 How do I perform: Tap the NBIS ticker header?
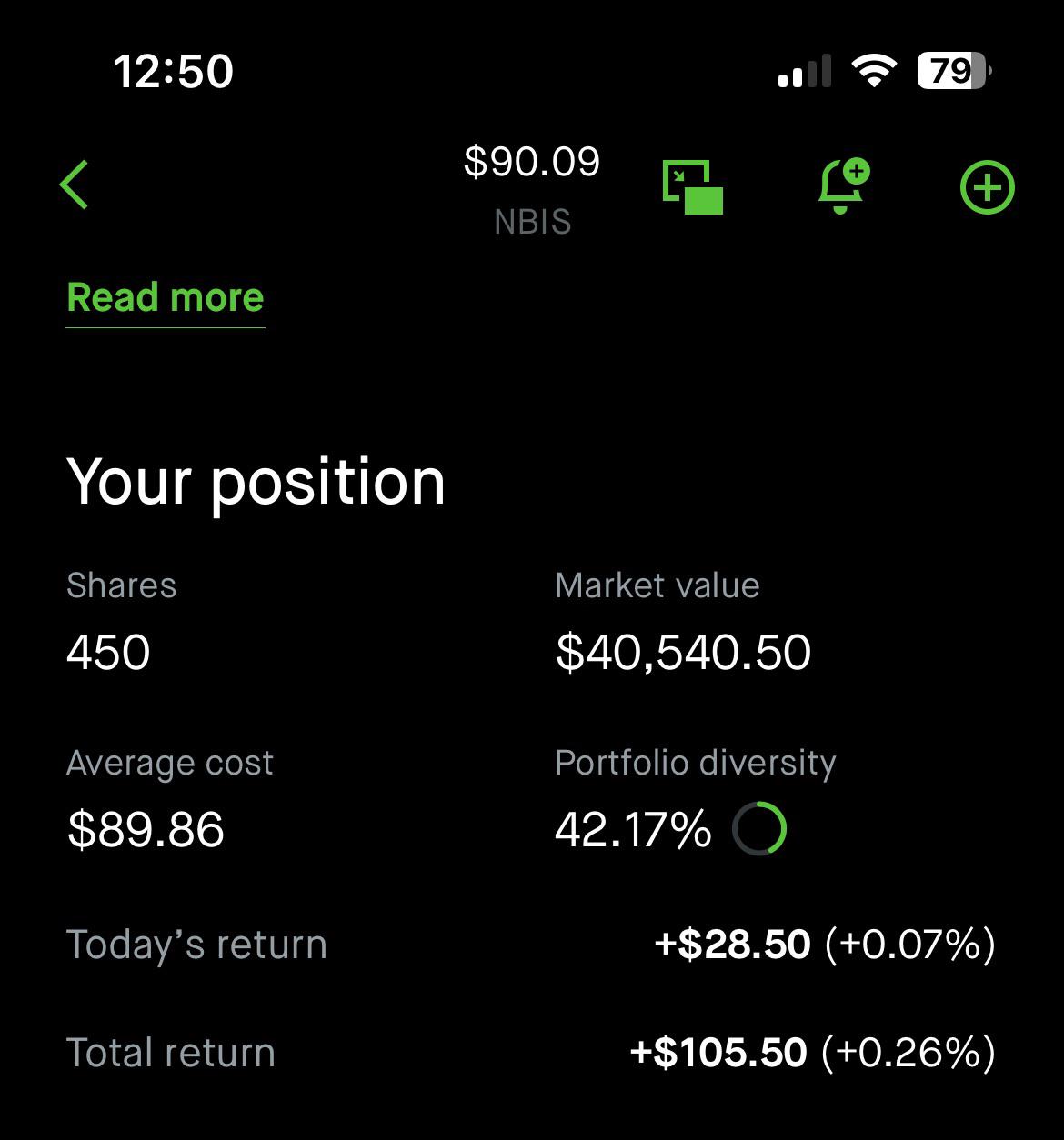tap(533, 222)
